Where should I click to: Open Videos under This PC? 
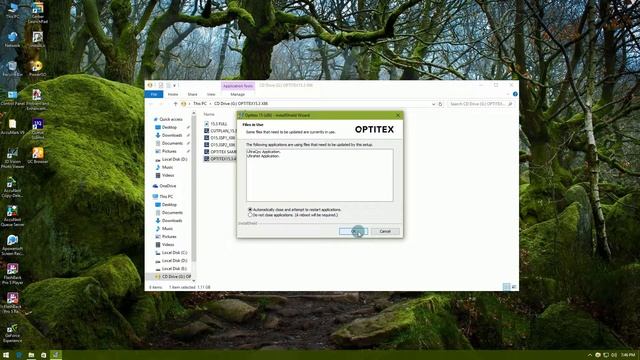tap(168, 244)
